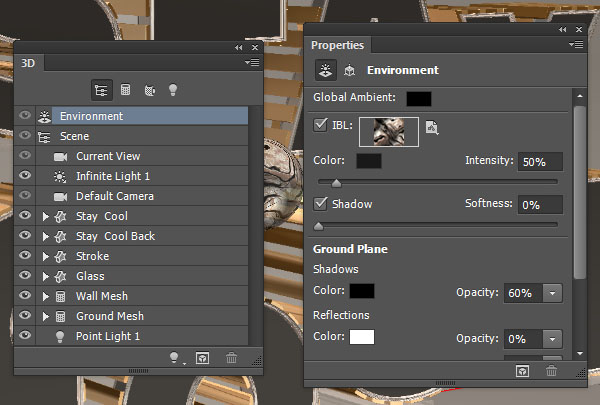The height and width of the screenshot is (405, 600).
Task: Click the IBL texture thumbnail
Action: click(x=389, y=132)
